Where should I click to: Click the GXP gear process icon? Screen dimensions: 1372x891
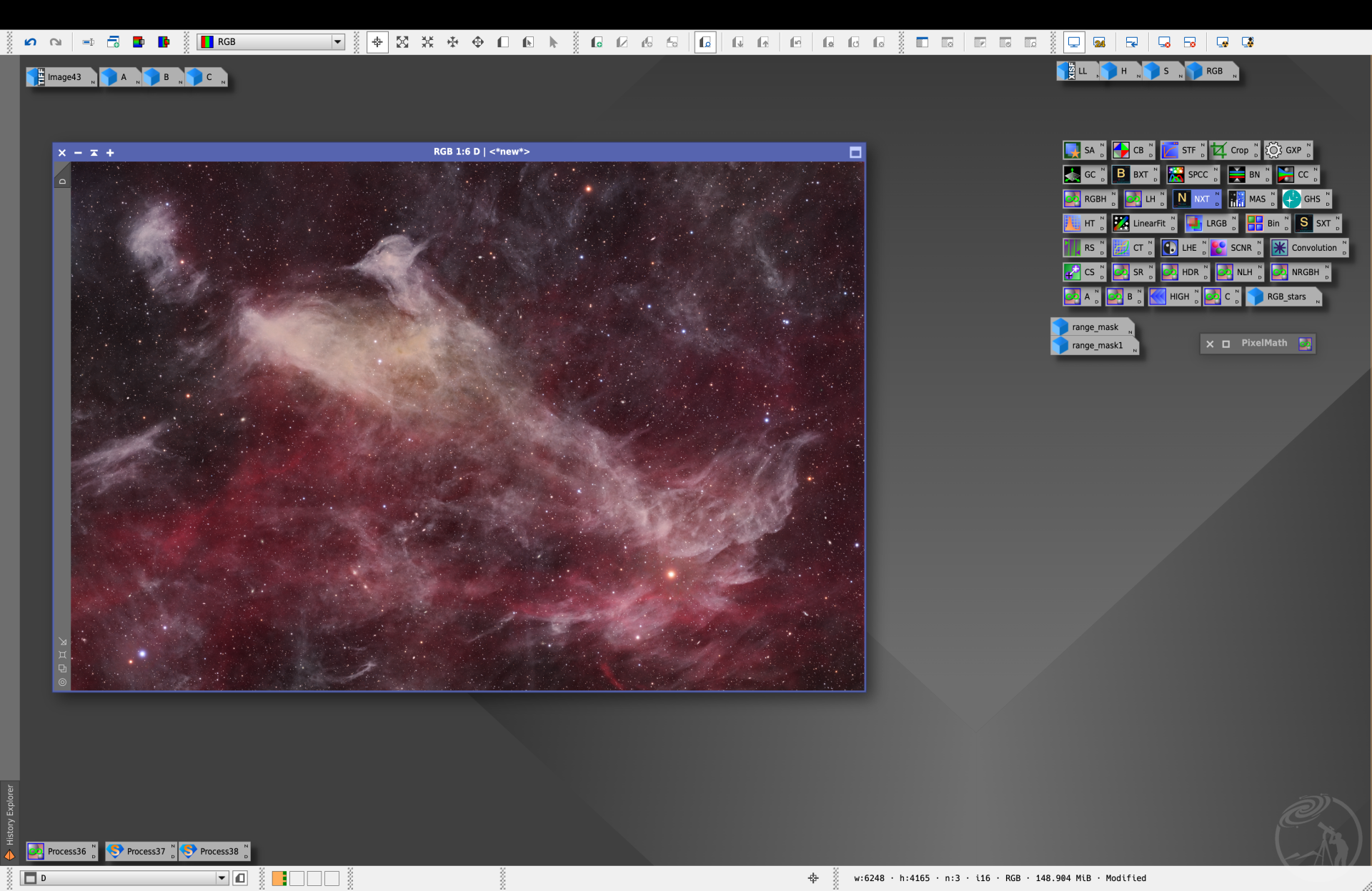[1288, 150]
